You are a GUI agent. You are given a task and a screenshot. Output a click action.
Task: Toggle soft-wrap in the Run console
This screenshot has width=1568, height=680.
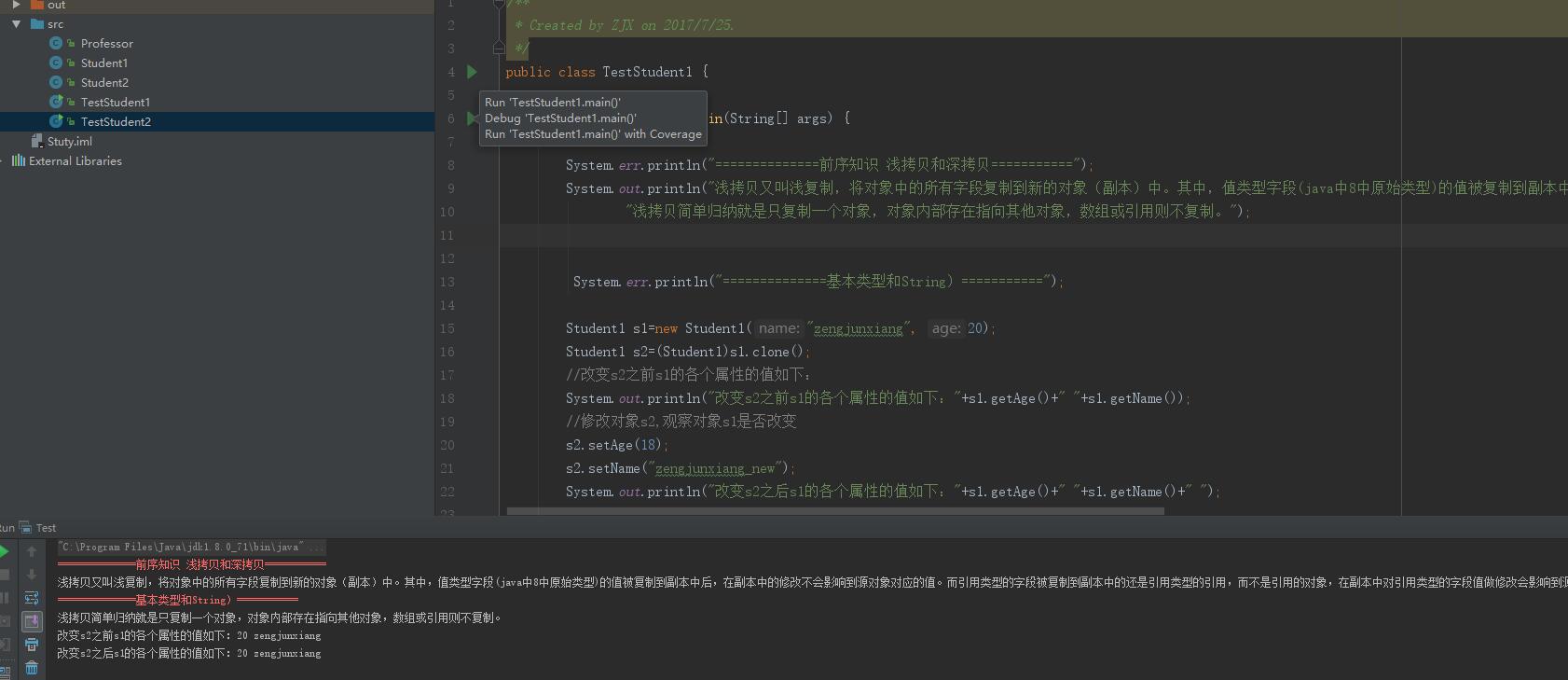tap(32, 598)
